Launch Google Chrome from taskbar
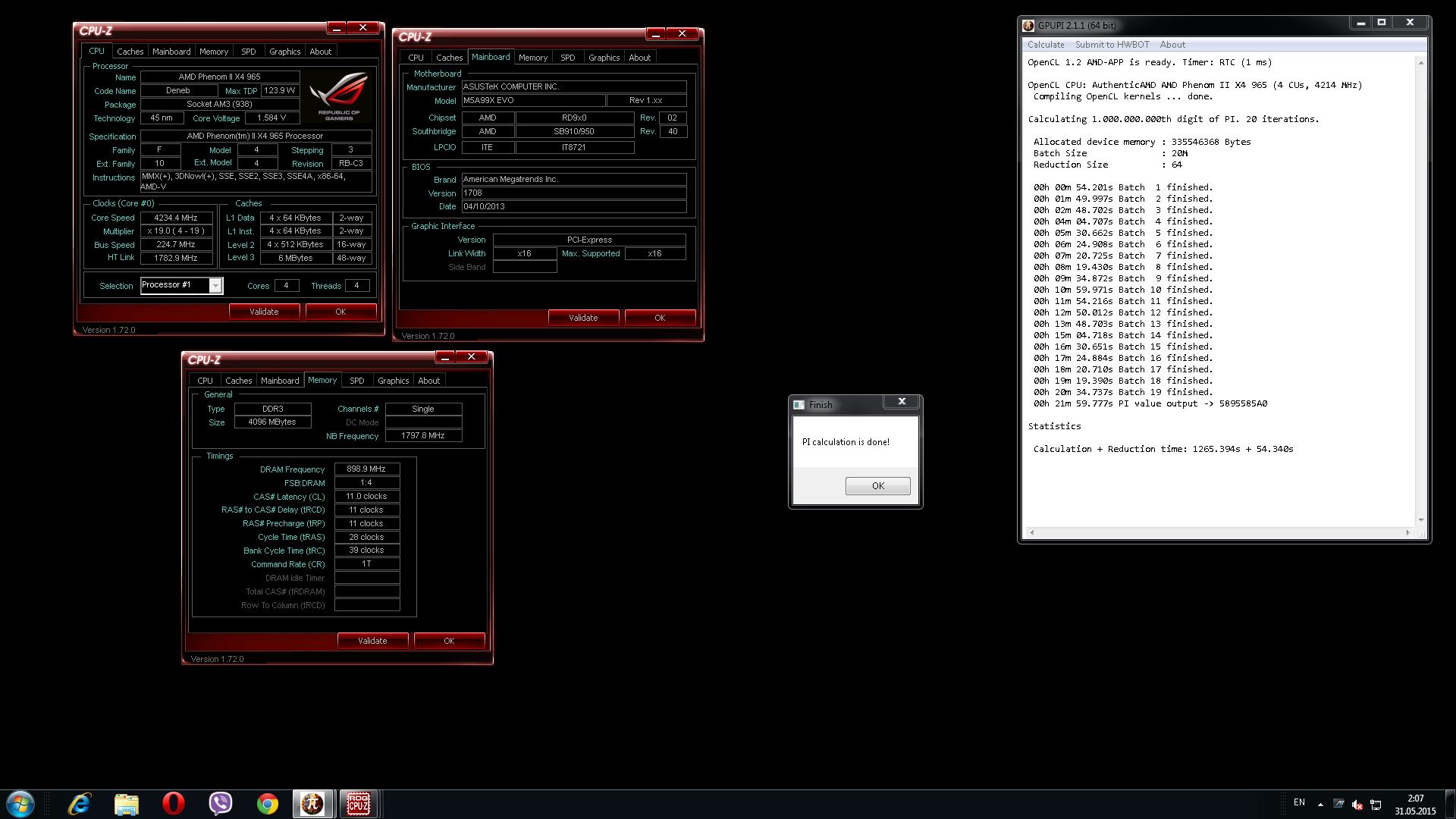The width and height of the screenshot is (1456, 819). [x=268, y=804]
